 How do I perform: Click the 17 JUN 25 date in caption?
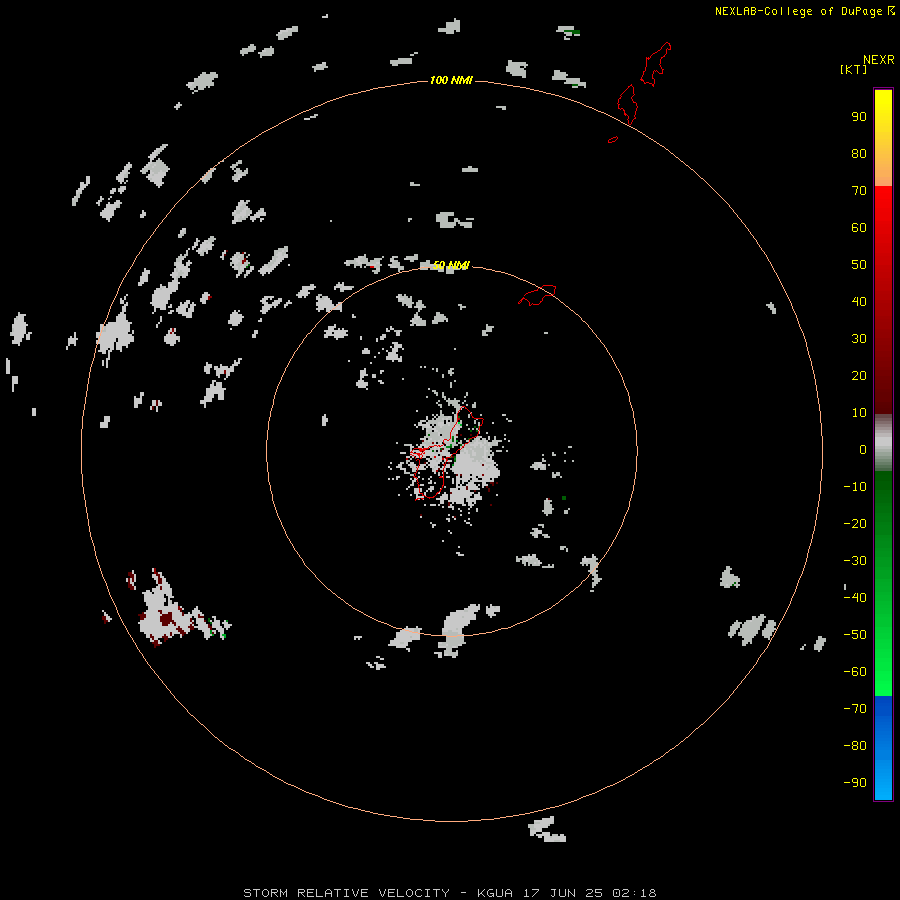562,893
